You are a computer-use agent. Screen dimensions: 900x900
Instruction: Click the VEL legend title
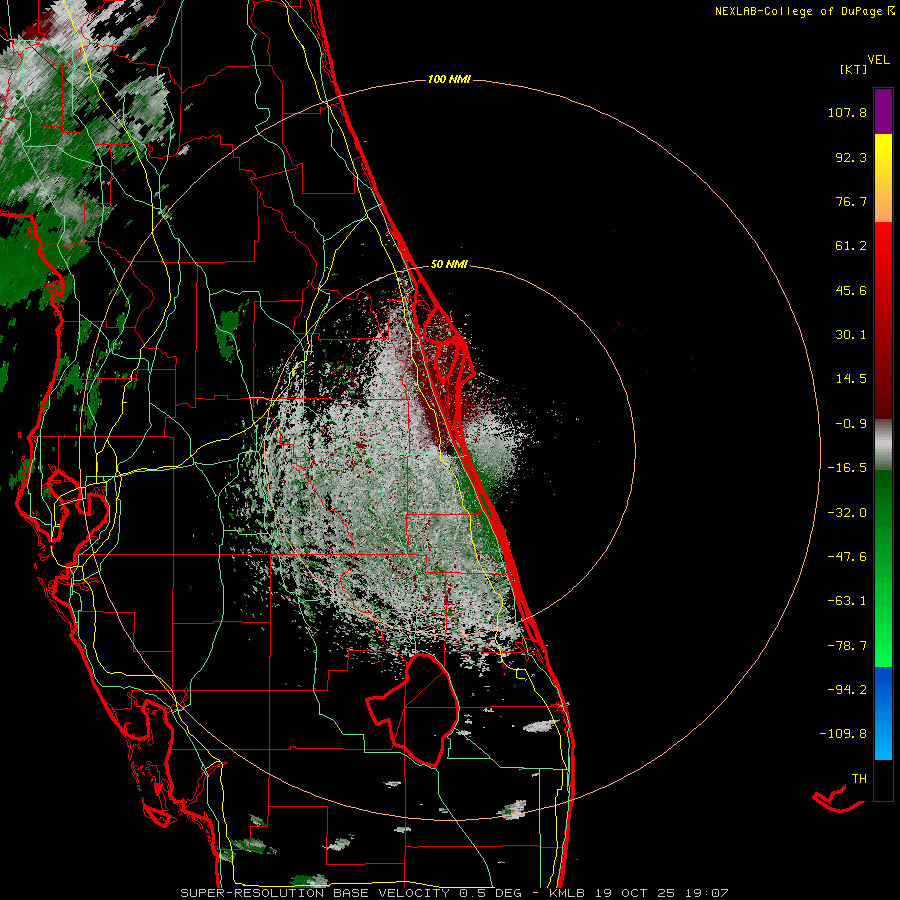879,60
